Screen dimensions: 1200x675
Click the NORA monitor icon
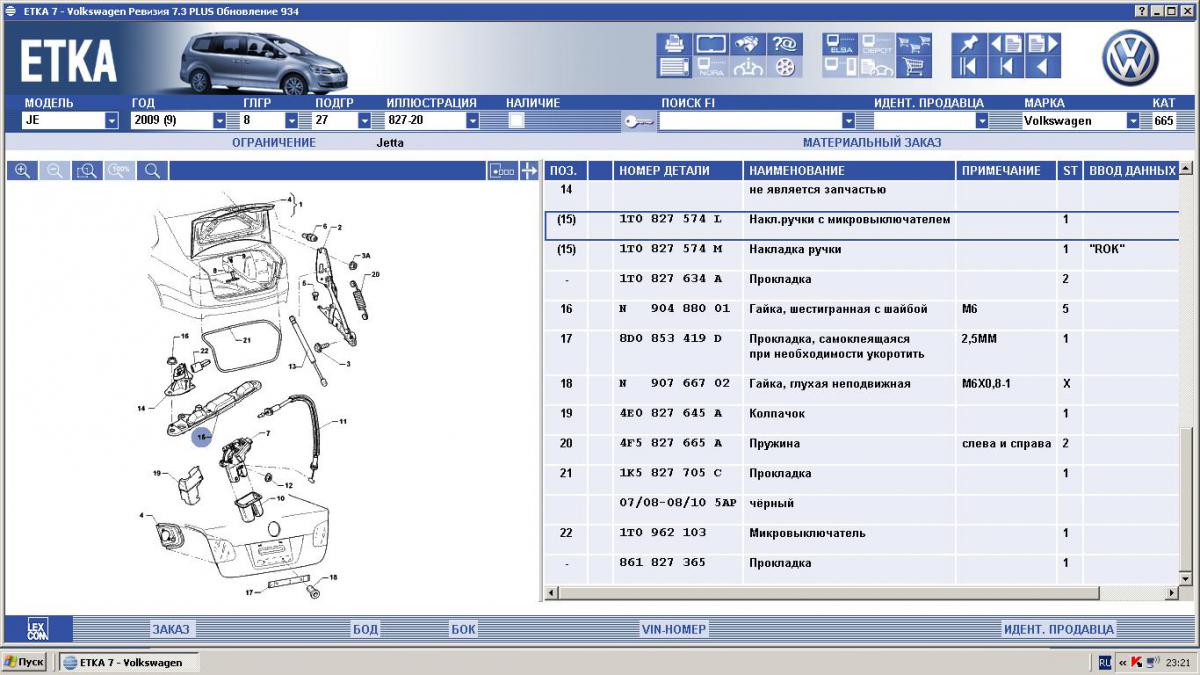[711, 68]
